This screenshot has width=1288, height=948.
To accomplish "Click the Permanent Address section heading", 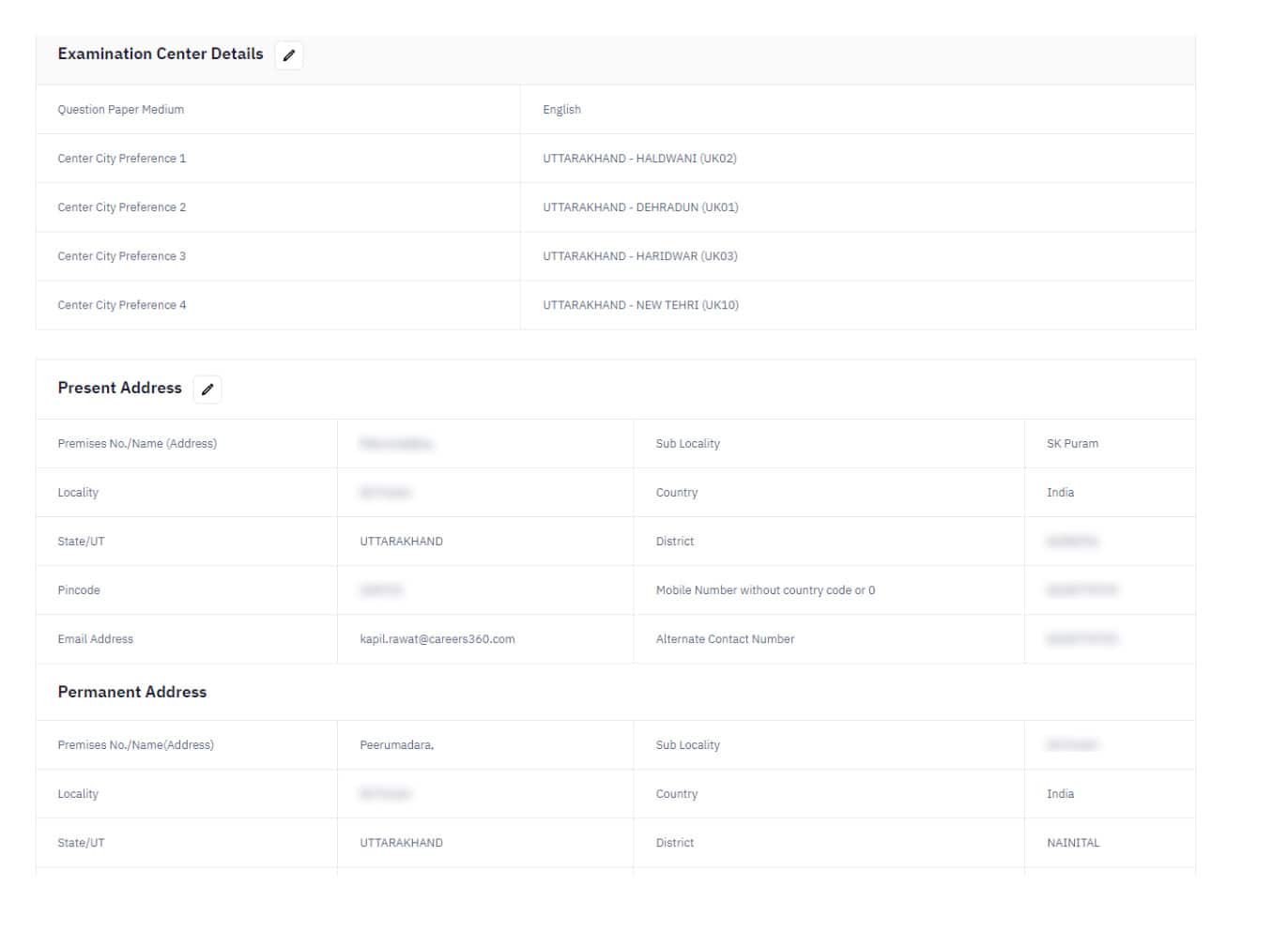I will pyautogui.click(x=131, y=692).
